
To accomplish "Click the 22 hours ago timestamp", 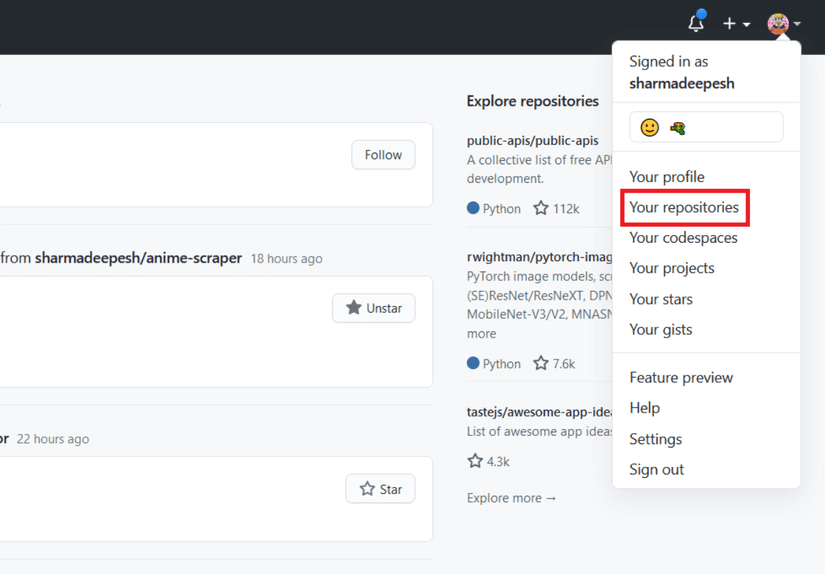I will coord(53,439).
